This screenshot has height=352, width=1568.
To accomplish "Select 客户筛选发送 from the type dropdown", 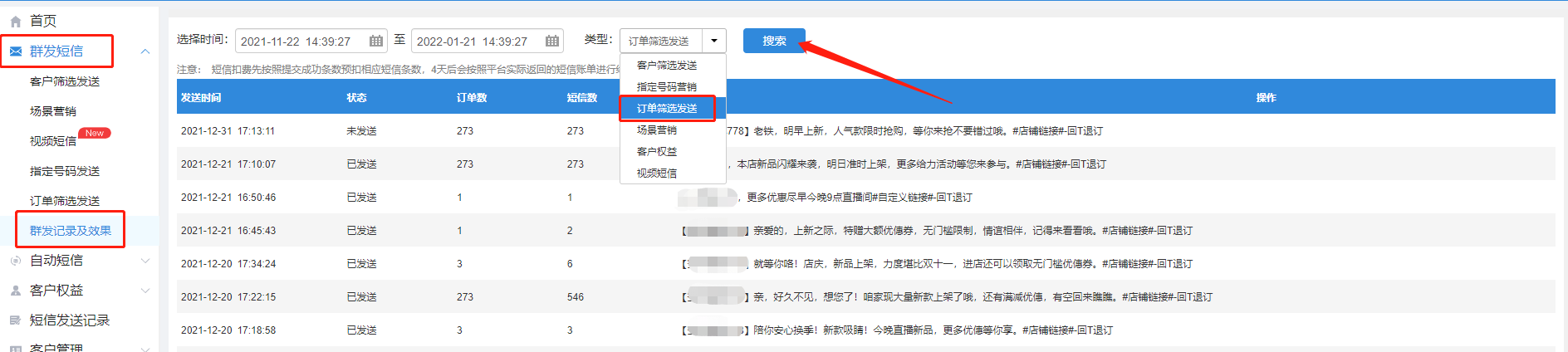I will [667, 65].
